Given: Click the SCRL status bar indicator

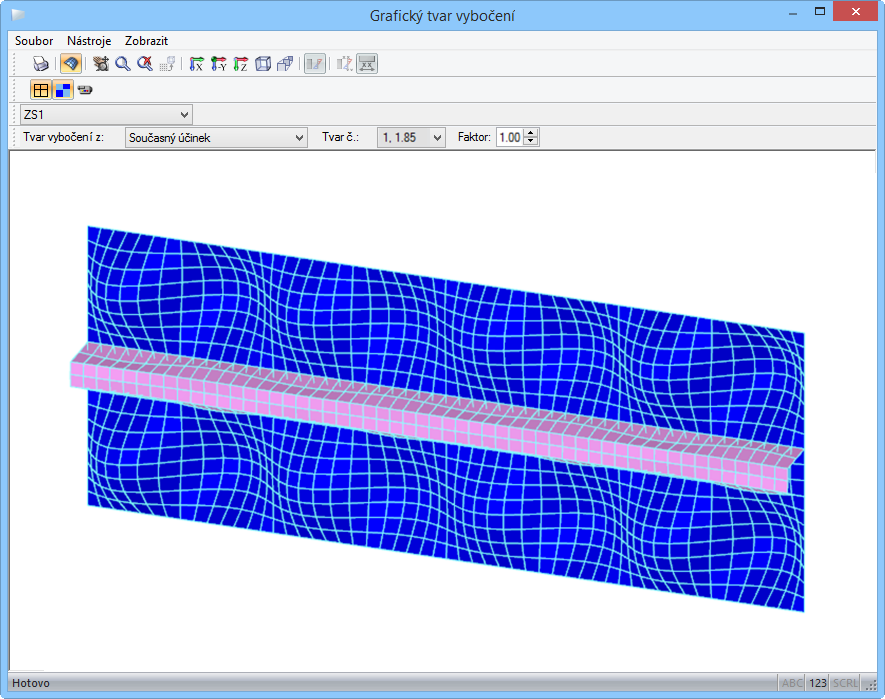Looking at the screenshot, I should (845, 683).
